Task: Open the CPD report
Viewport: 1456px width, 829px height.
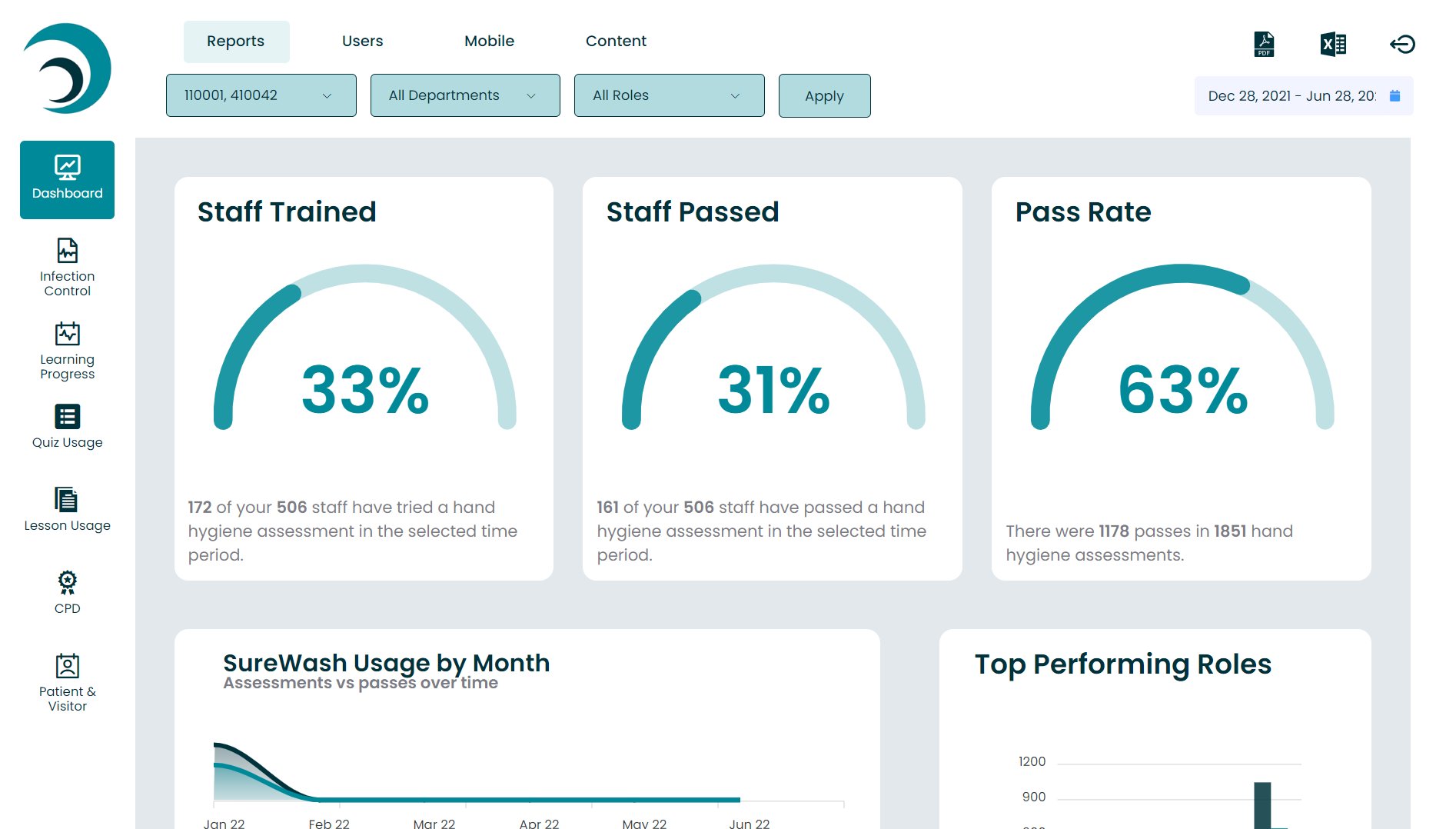Action: click(x=67, y=591)
